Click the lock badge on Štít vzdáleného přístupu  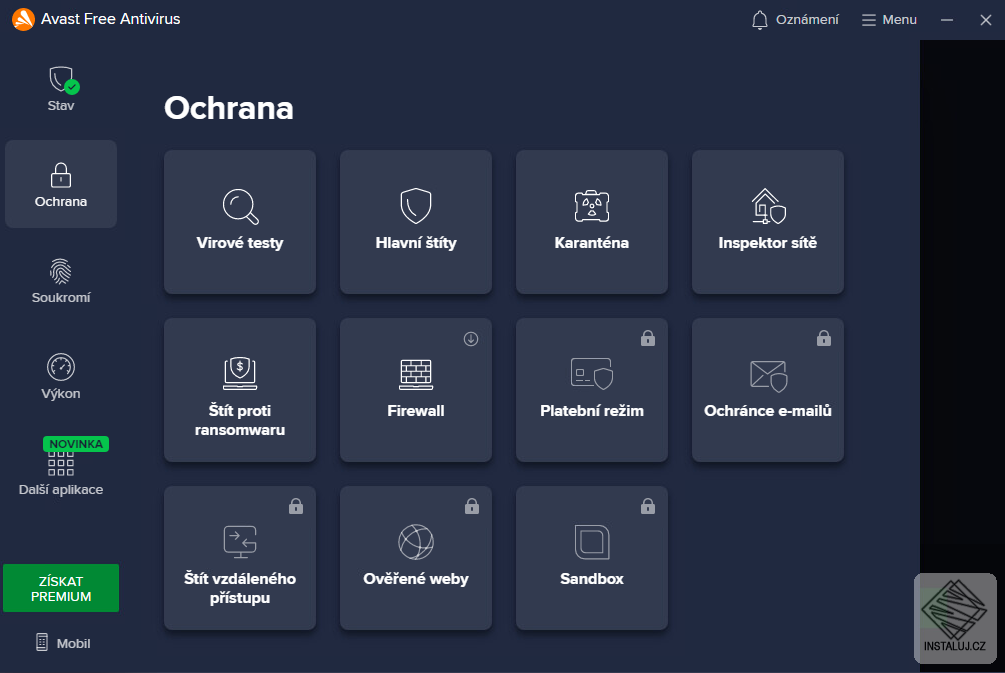[x=296, y=506]
